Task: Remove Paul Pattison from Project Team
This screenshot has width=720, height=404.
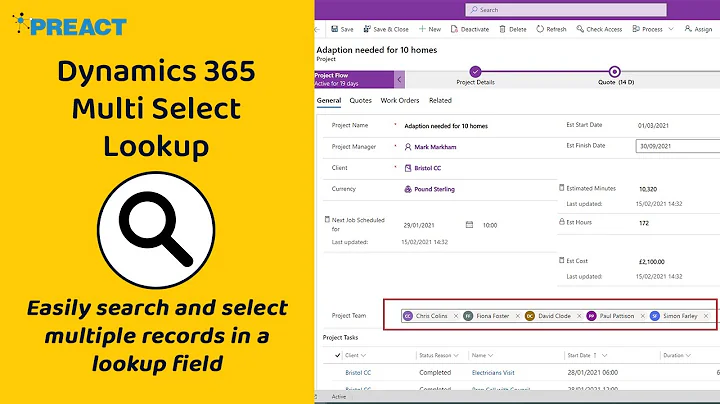Action: tap(642, 316)
